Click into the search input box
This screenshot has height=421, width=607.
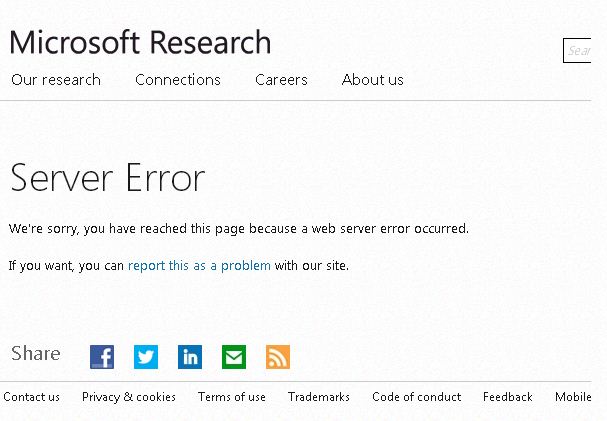tap(580, 50)
